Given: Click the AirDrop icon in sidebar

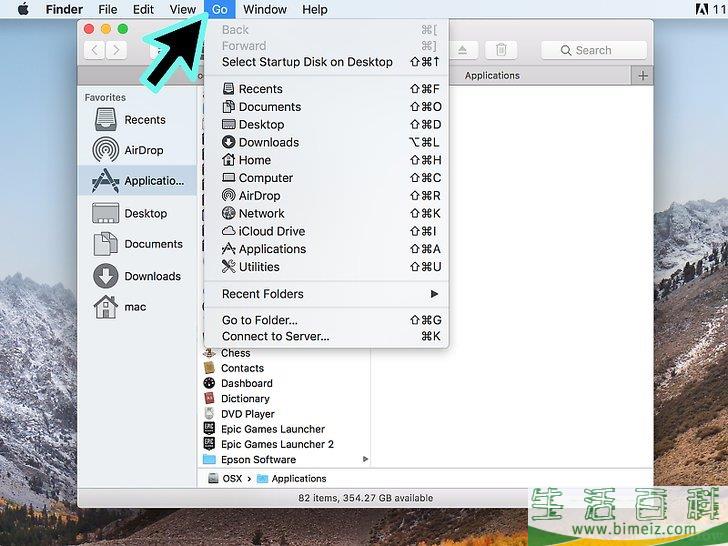Looking at the screenshot, I should (x=106, y=150).
